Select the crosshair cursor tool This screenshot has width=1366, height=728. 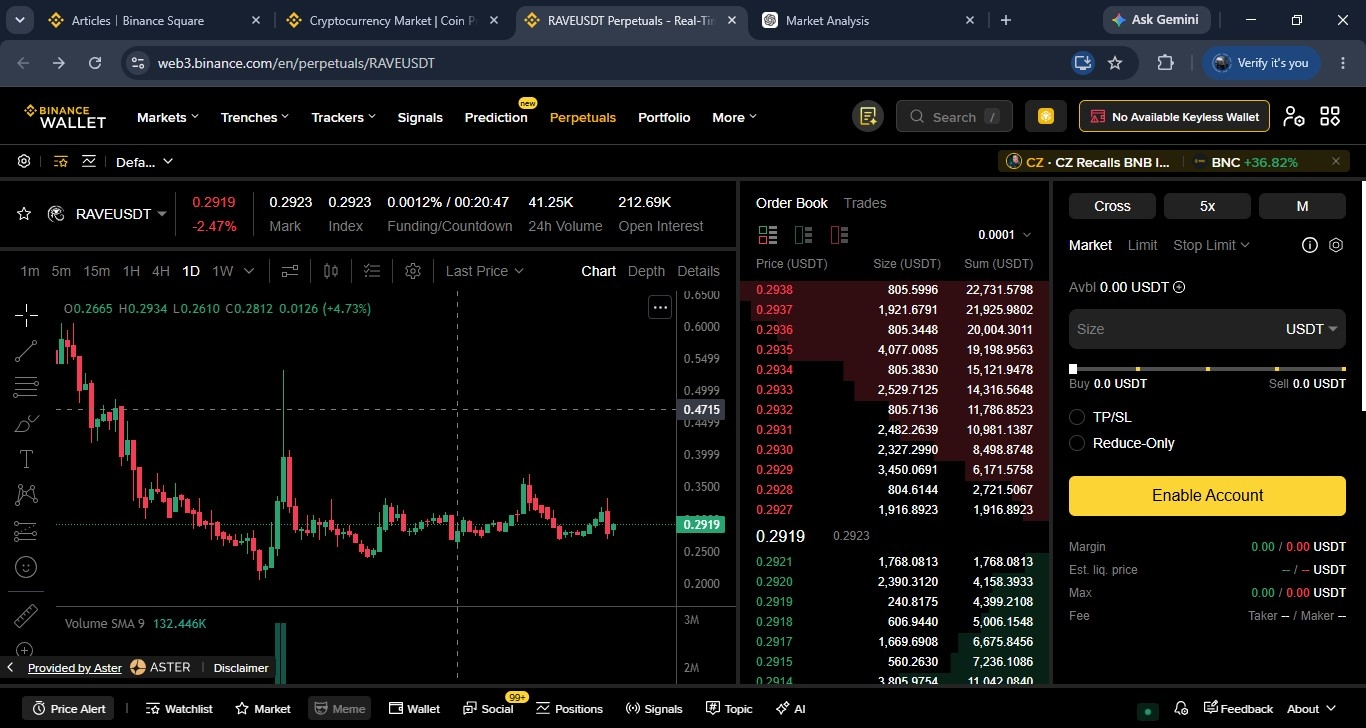(x=26, y=315)
